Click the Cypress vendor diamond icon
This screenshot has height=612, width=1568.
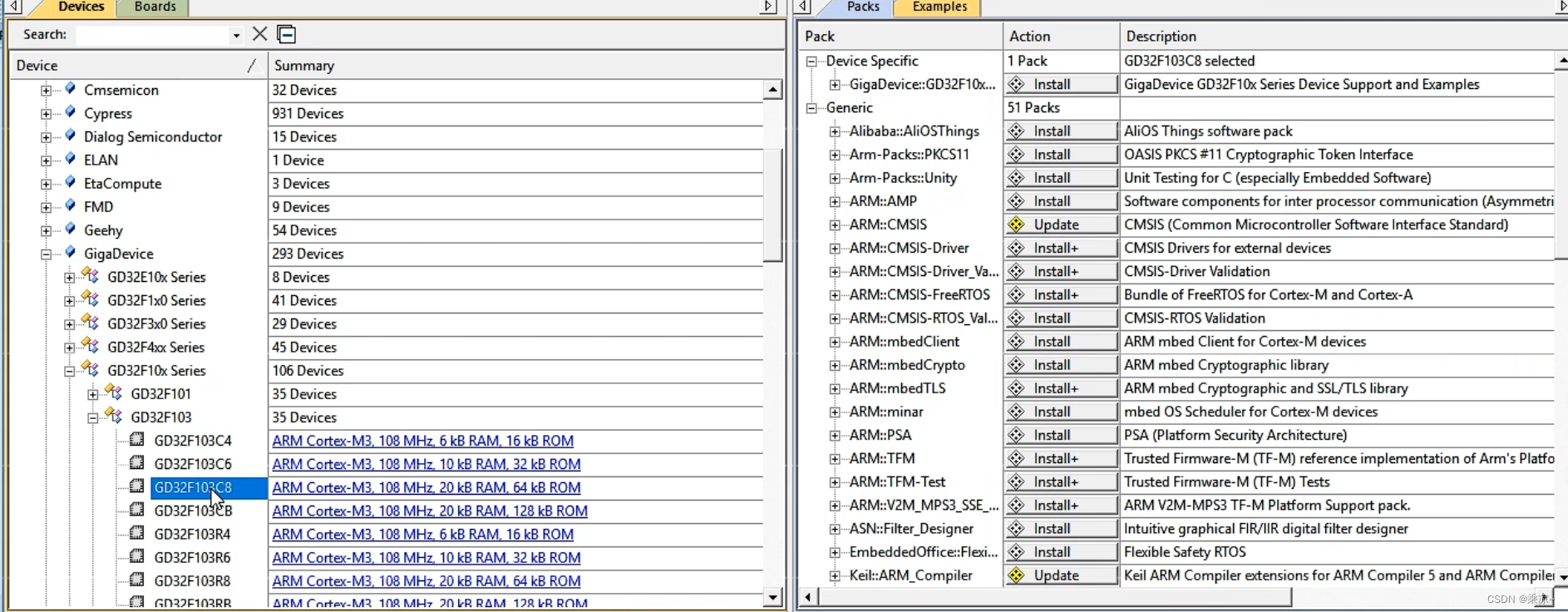[x=71, y=111]
